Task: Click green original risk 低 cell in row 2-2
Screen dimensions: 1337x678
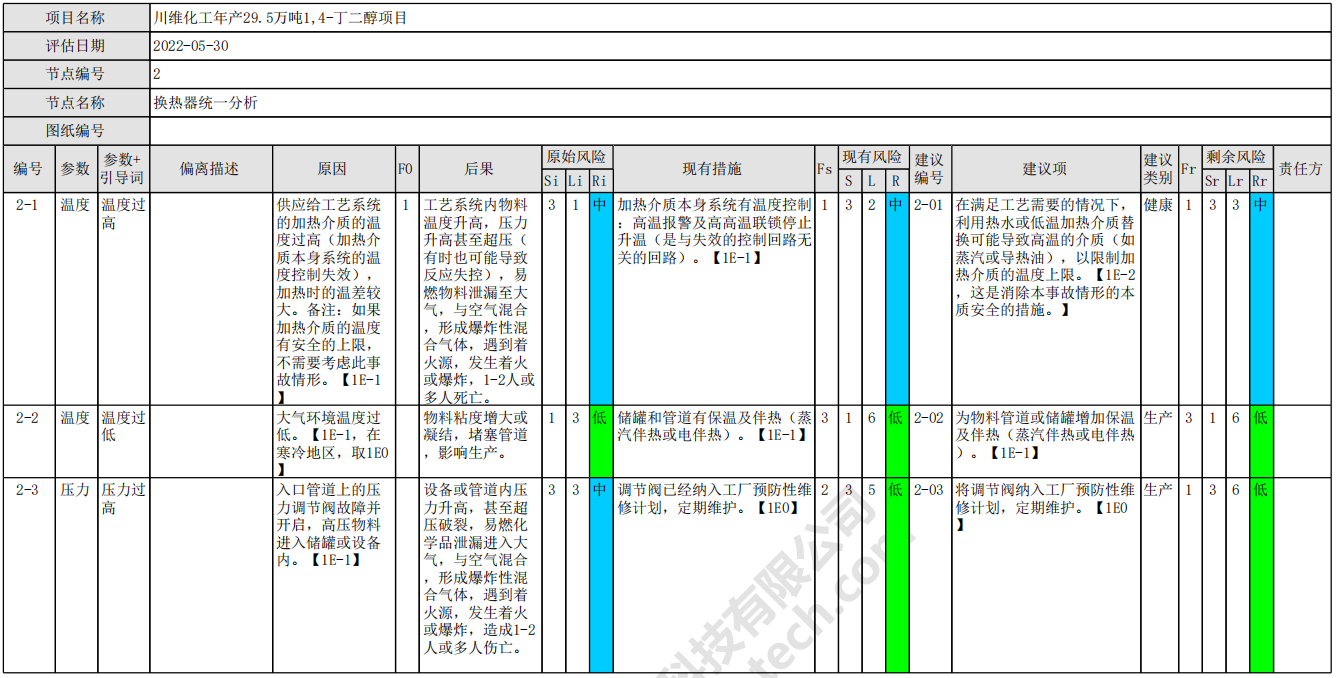Action: pyautogui.click(x=600, y=441)
